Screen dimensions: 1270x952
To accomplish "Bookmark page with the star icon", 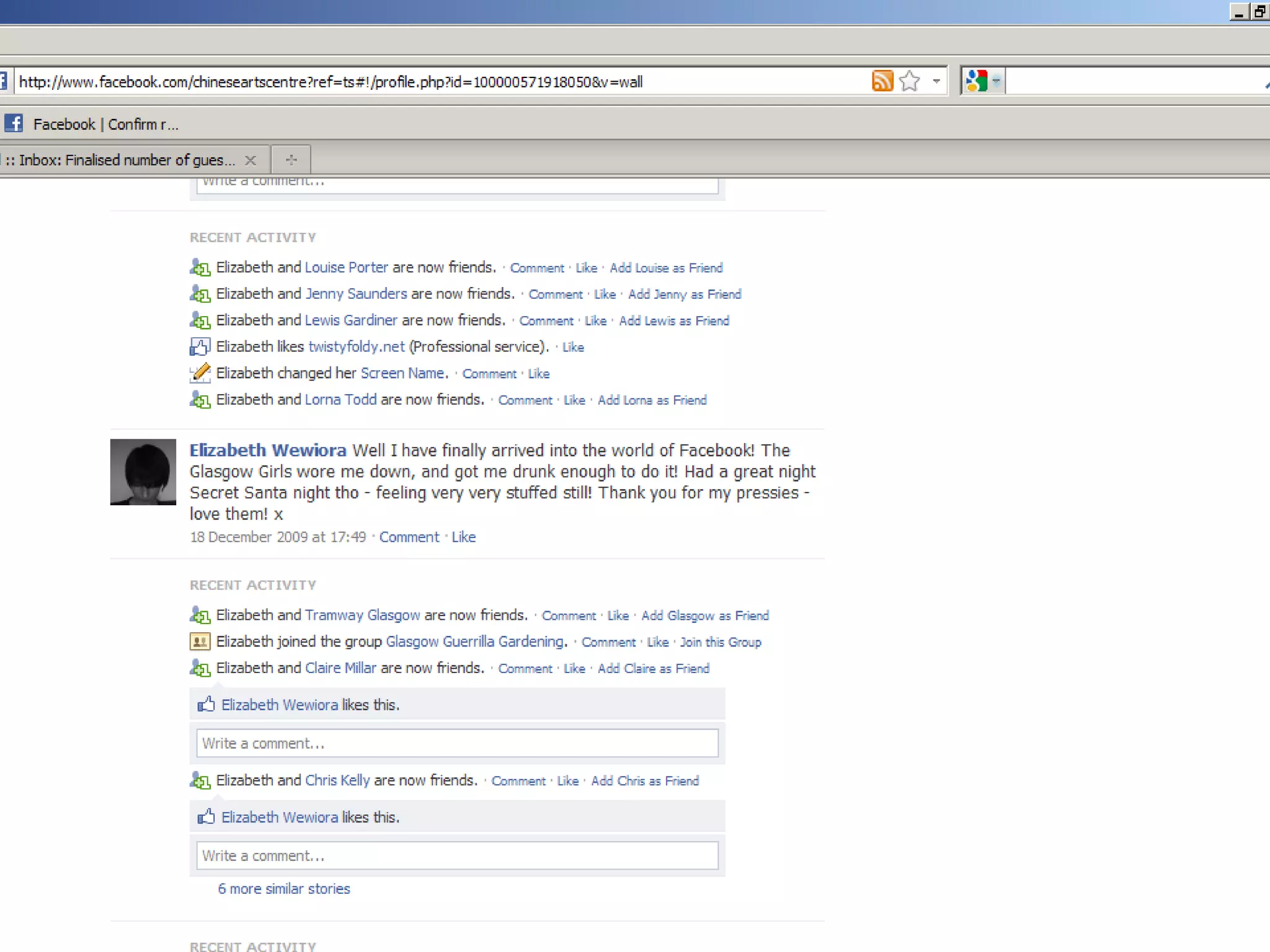I will [x=909, y=81].
